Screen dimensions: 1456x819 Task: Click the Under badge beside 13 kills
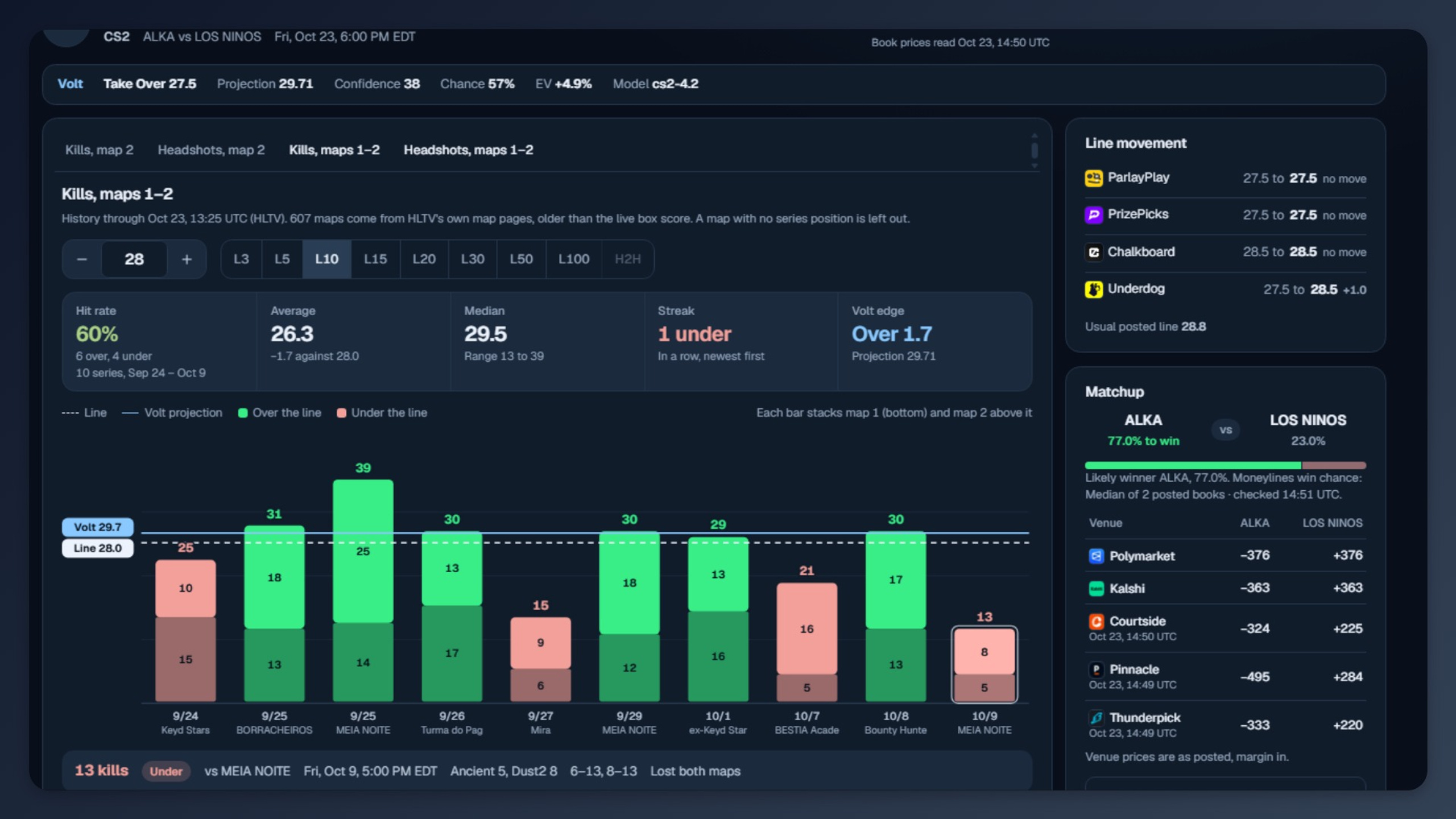166,772
